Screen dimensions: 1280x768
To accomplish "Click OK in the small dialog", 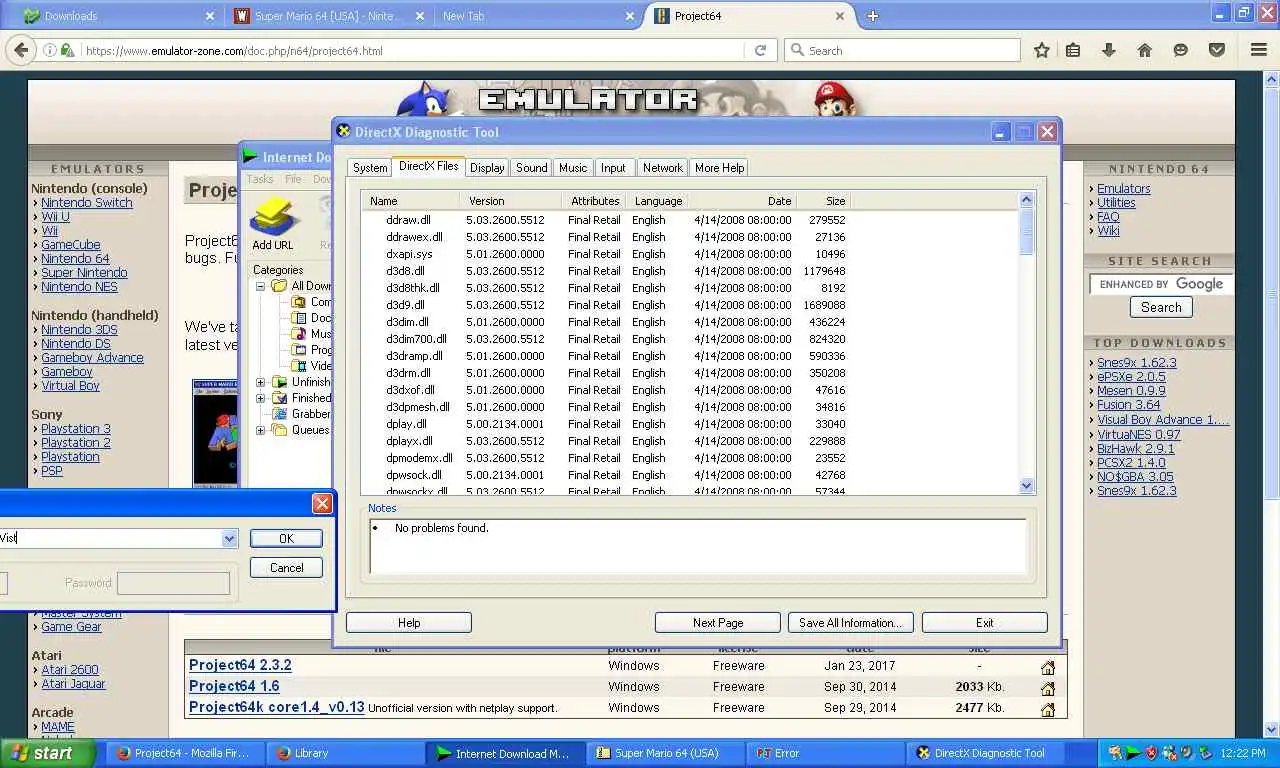I will (x=286, y=538).
